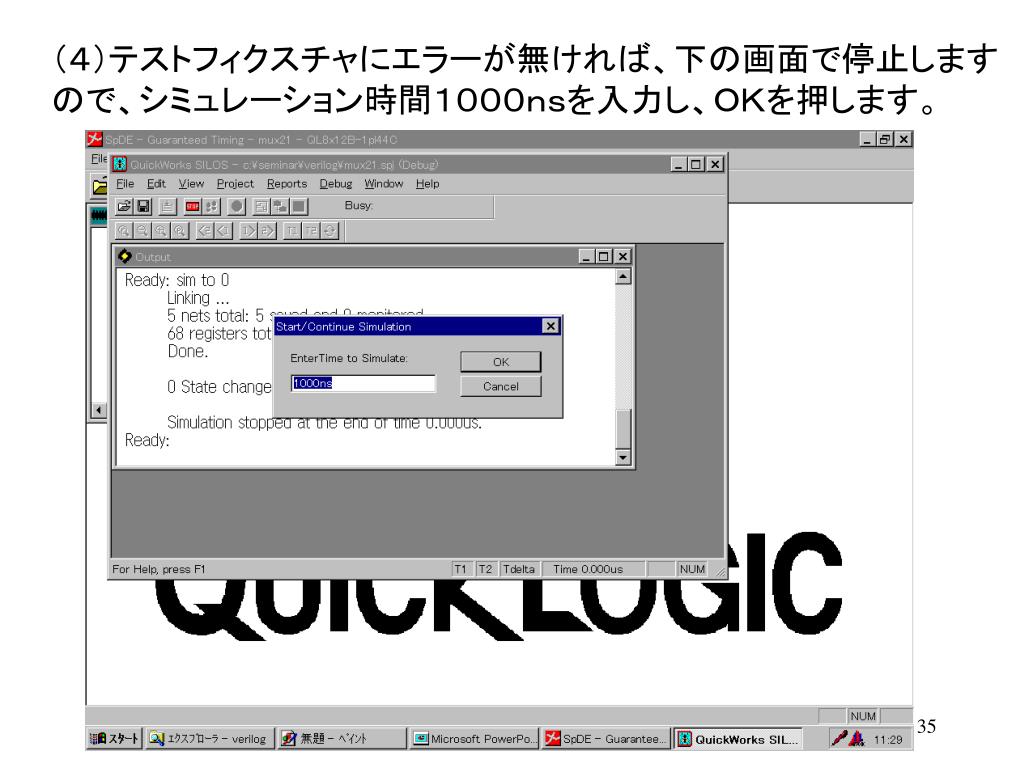The width and height of the screenshot is (1024, 768).
Task: Click the Open project folder toolbar icon
Action: pos(123,206)
